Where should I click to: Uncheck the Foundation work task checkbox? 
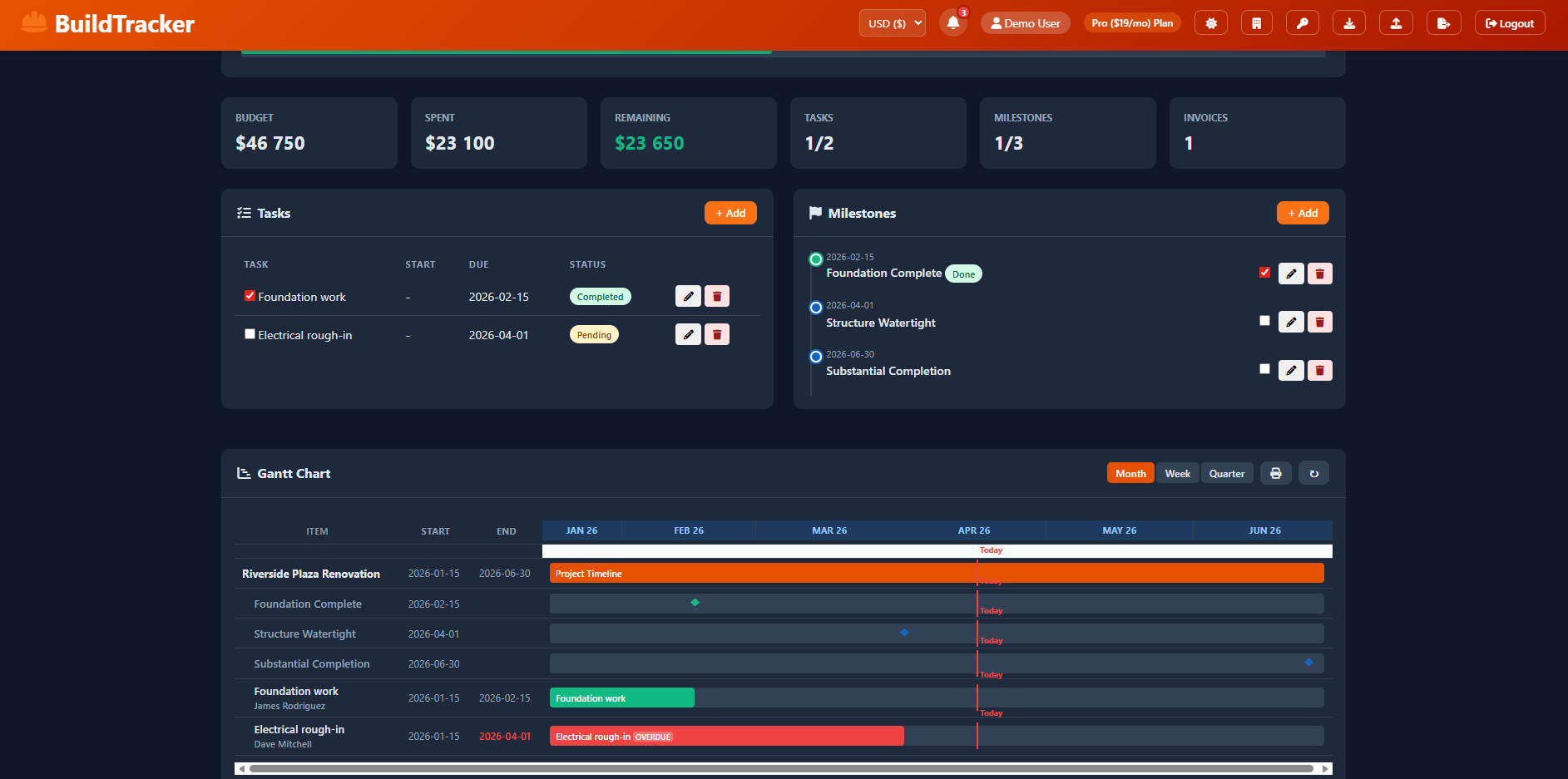tap(250, 295)
